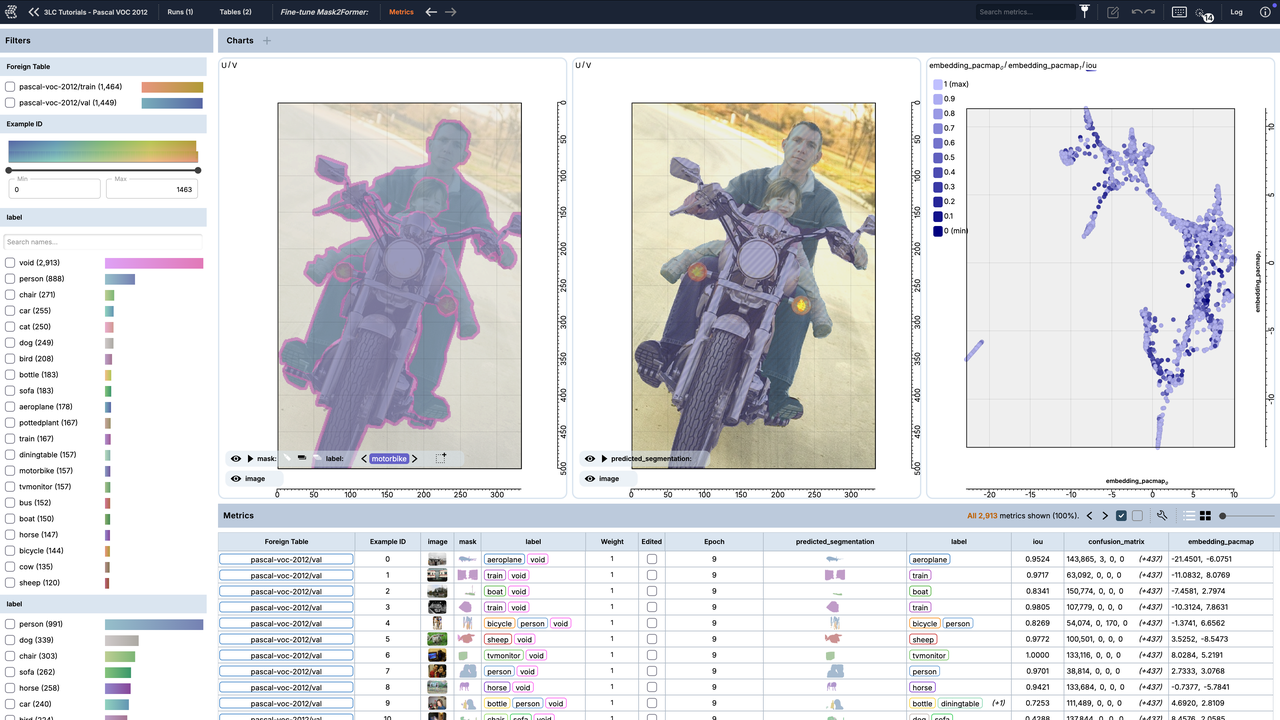
Task: Click the pin icon beside the search box
Action: click(x=1085, y=12)
